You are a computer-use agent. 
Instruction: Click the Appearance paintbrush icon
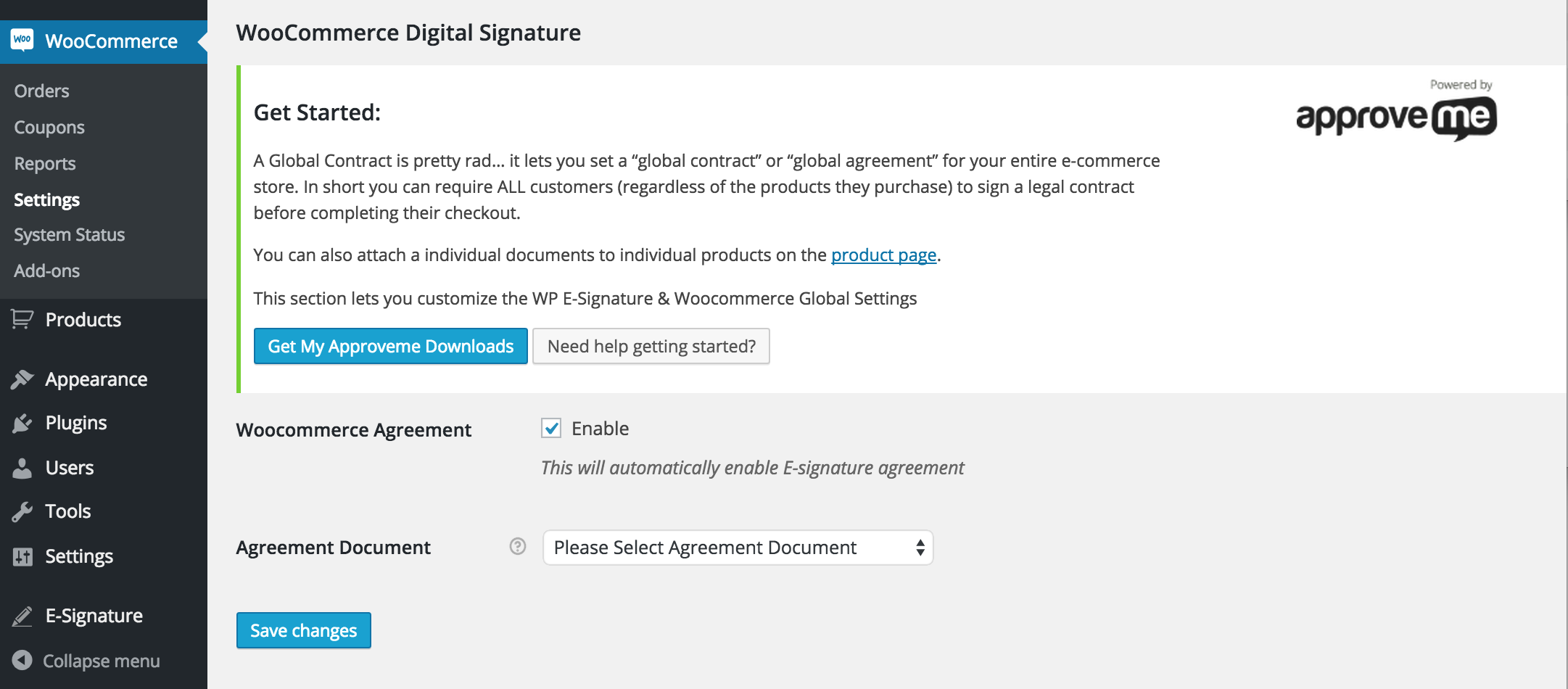[22, 379]
